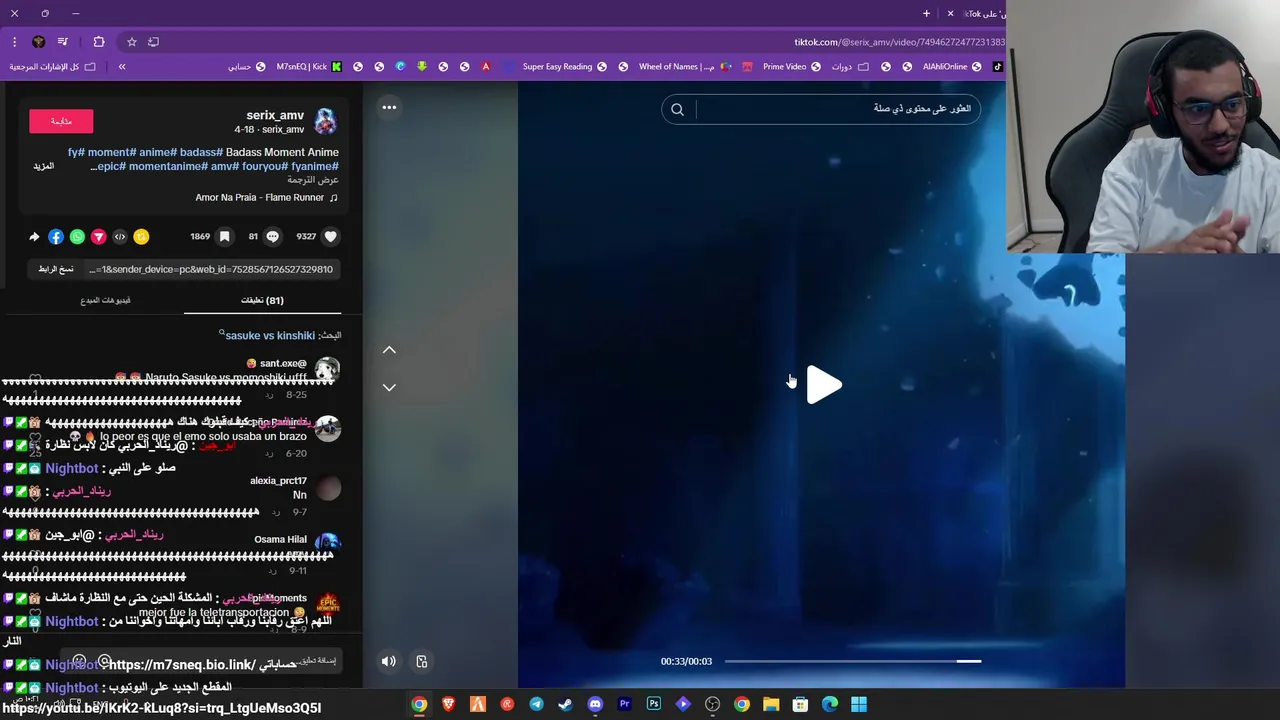This screenshot has width=1280, height=720.
Task: Open Photoshop from the taskbar
Action: point(654,704)
